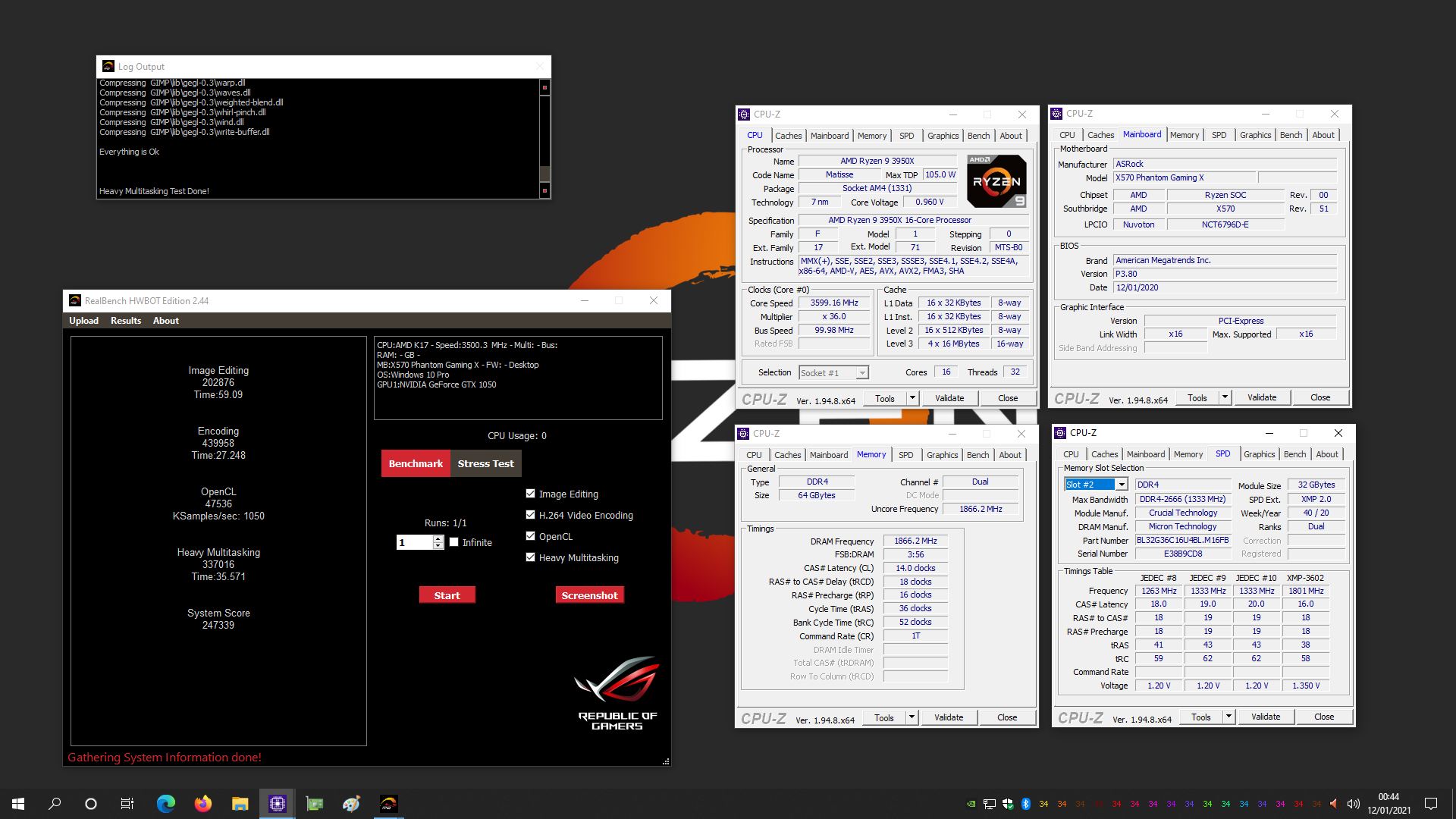Open About tab in CPU-Z SPD window

1327,454
